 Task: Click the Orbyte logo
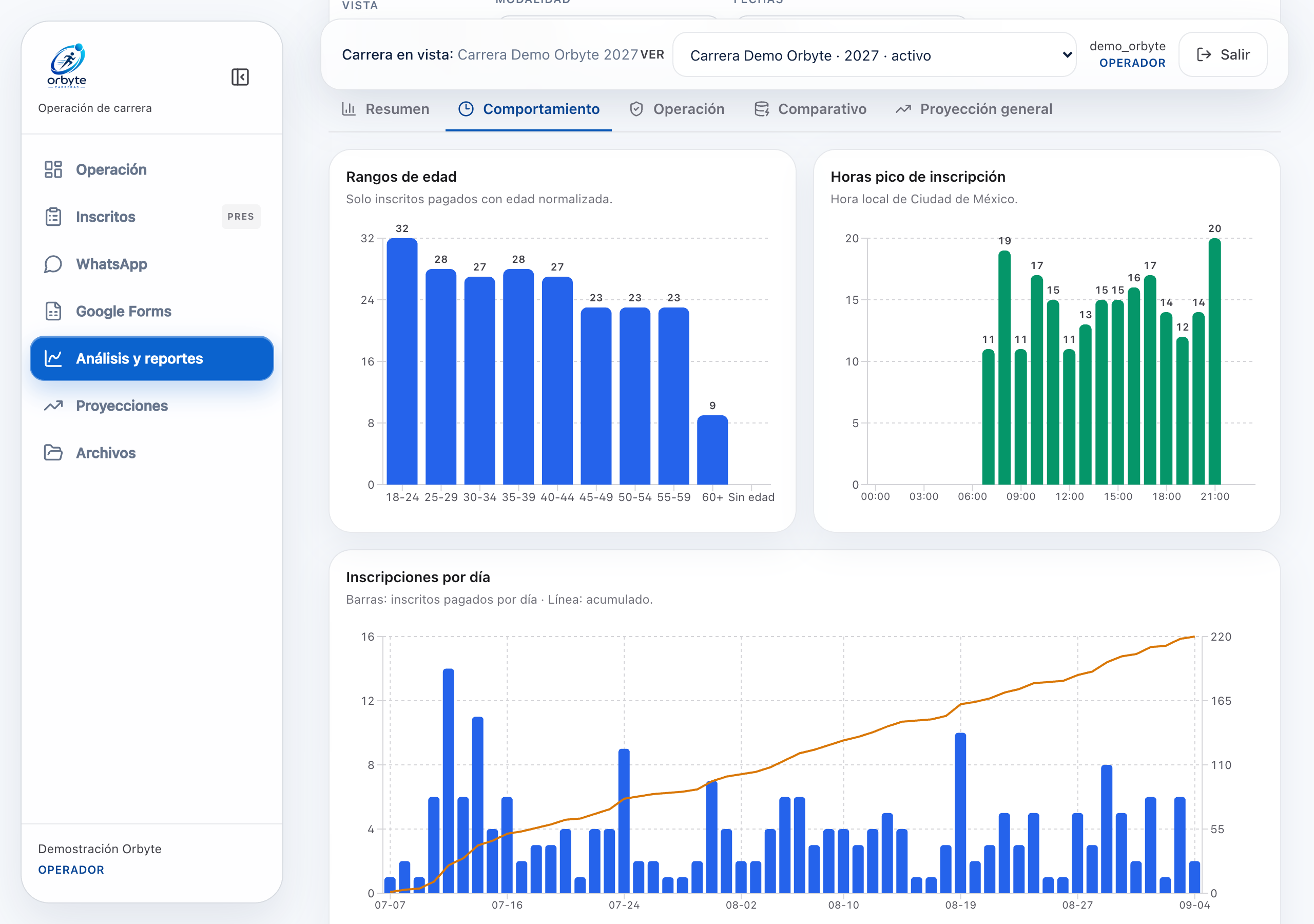[67, 65]
